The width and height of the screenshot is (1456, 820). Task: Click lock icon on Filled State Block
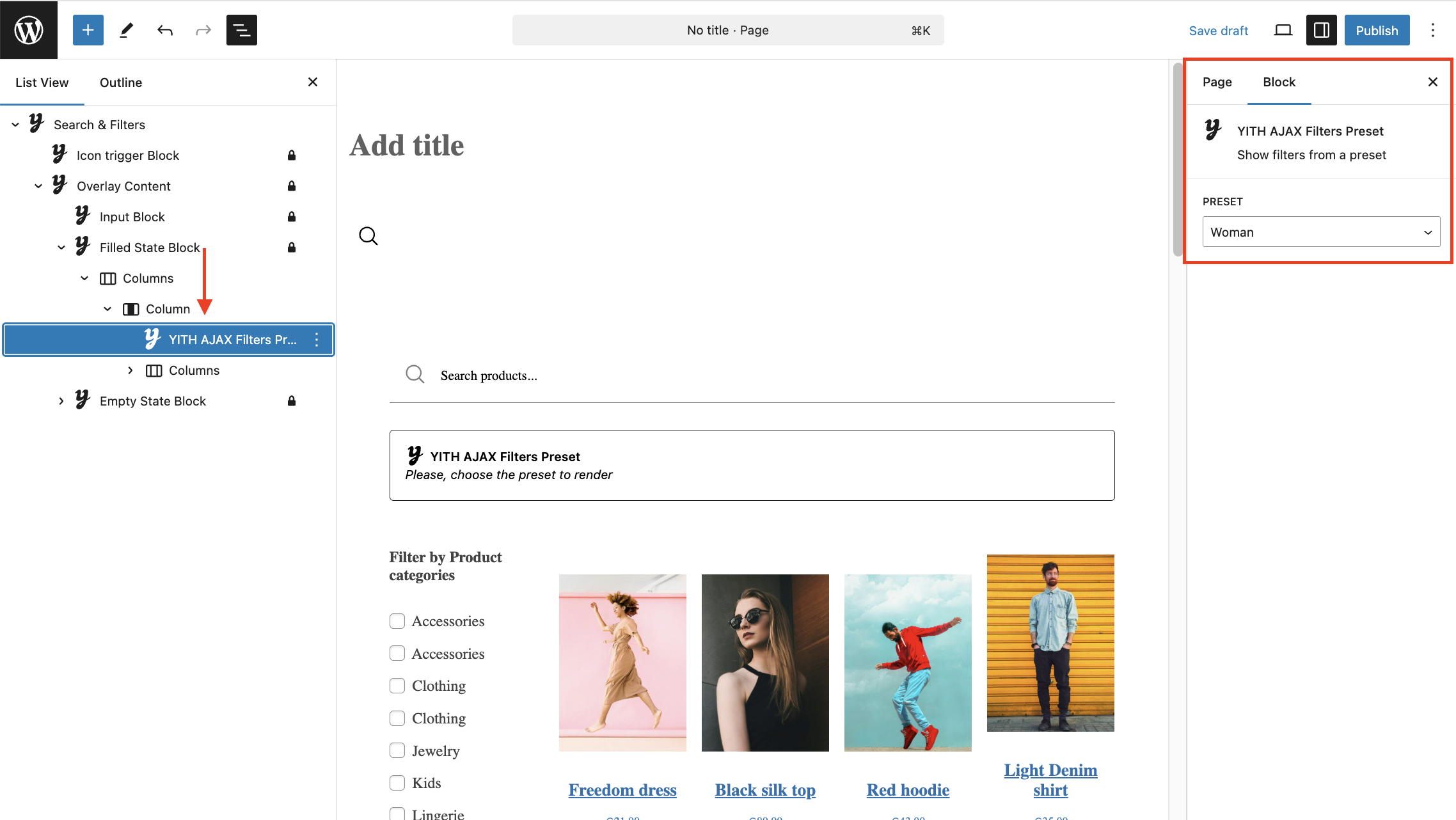(x=292, y=248)
